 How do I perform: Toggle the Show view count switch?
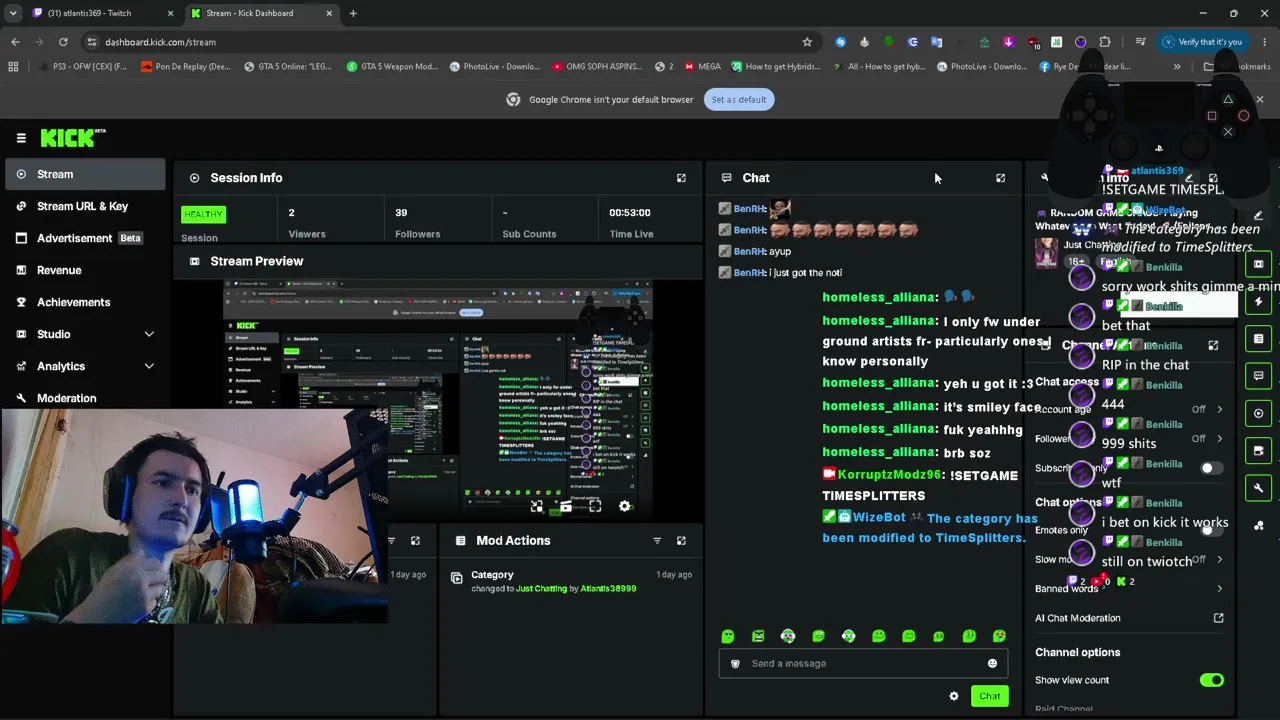point(1212,680)
